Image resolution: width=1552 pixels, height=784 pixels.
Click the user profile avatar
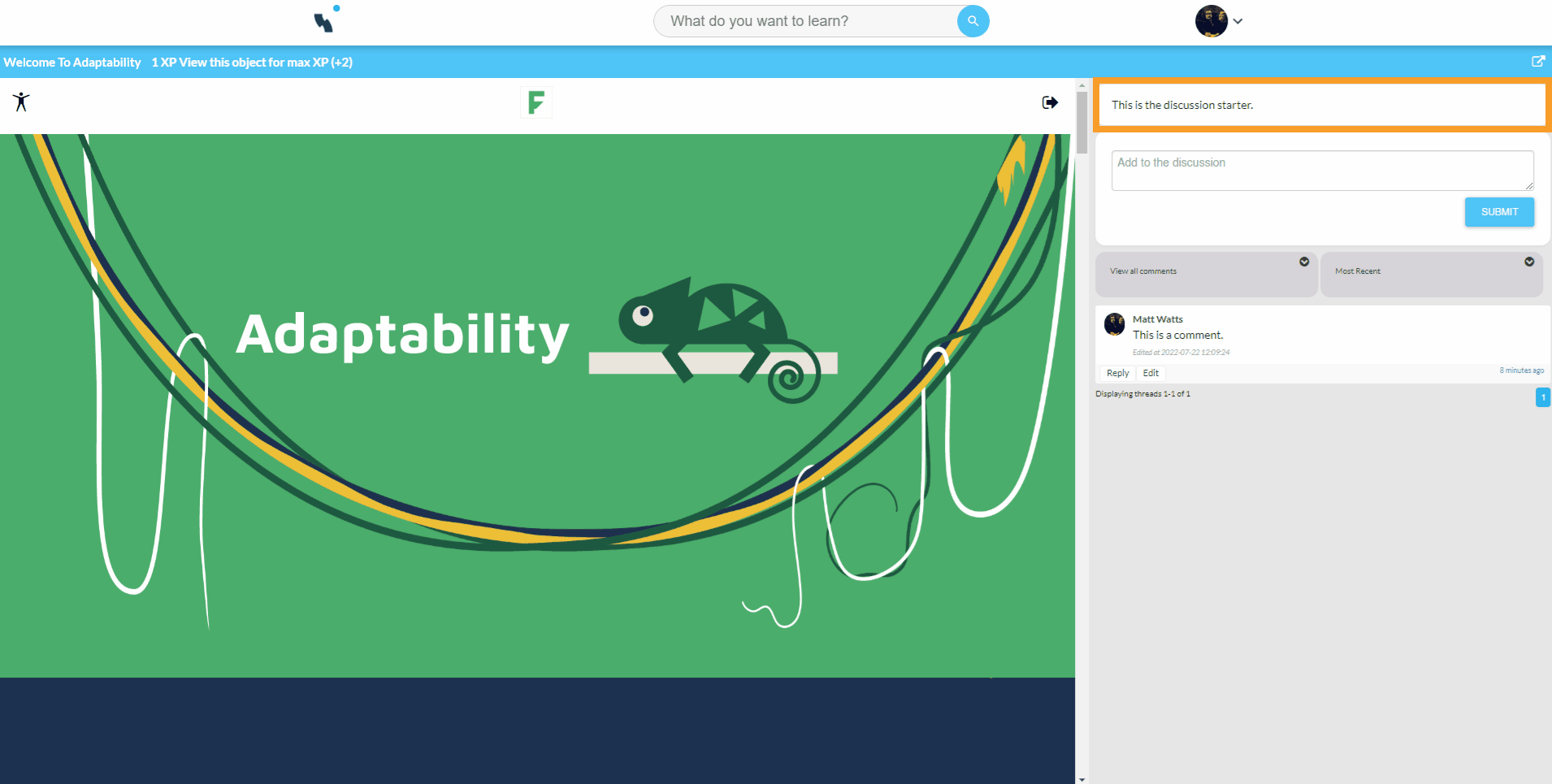(1211, 21)
